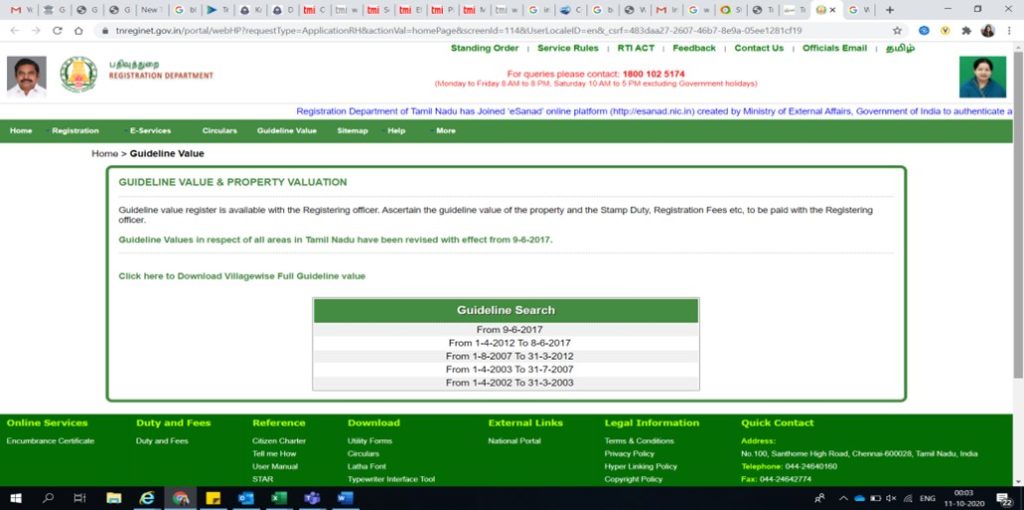
Task: Download Villagewise Full Guideline value
Action: click(242, 276)
